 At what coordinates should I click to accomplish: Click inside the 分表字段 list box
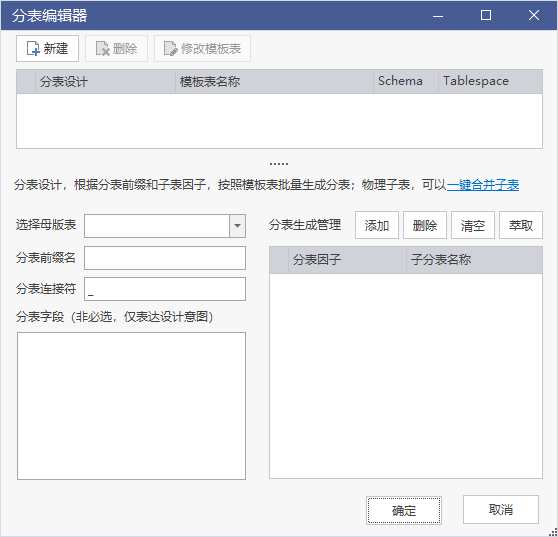click(x=131, y=406)
